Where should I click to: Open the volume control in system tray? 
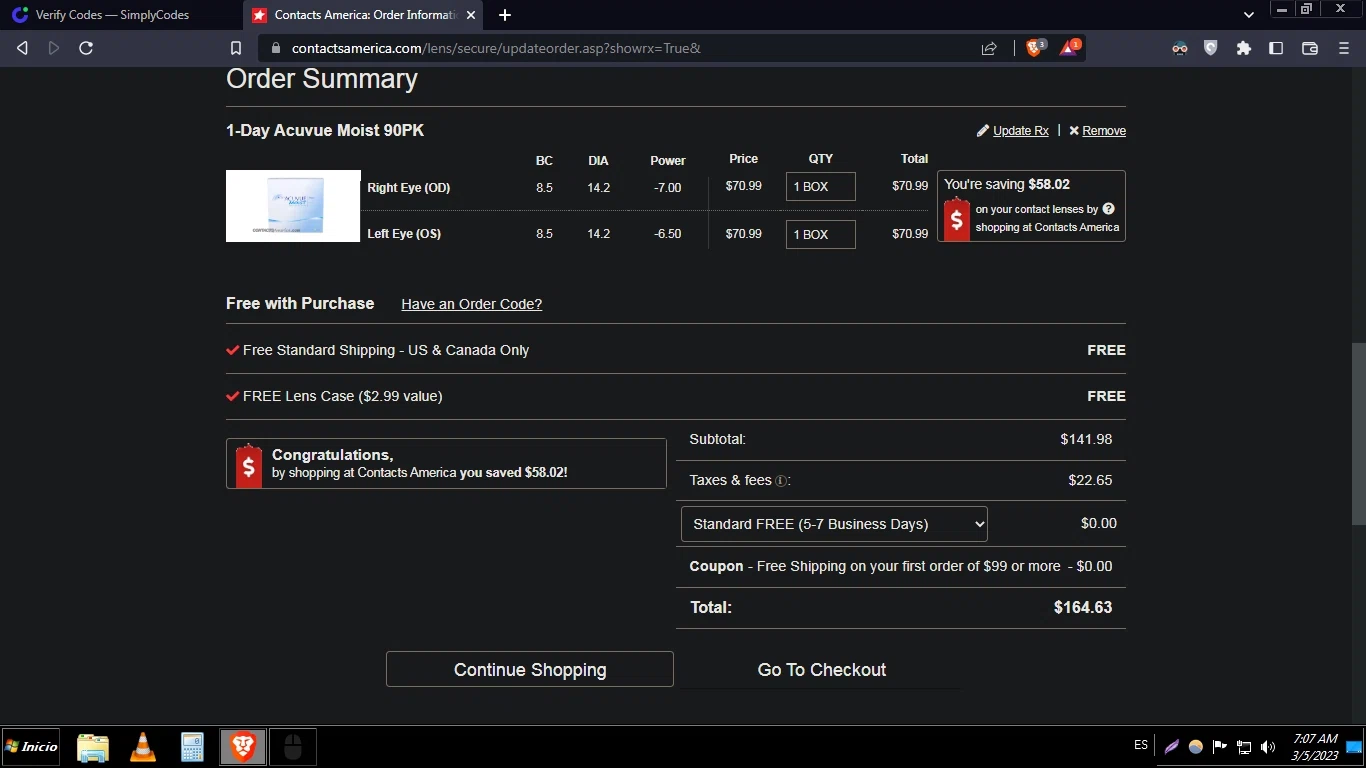pyautogui.click(x=1268, y=747)
